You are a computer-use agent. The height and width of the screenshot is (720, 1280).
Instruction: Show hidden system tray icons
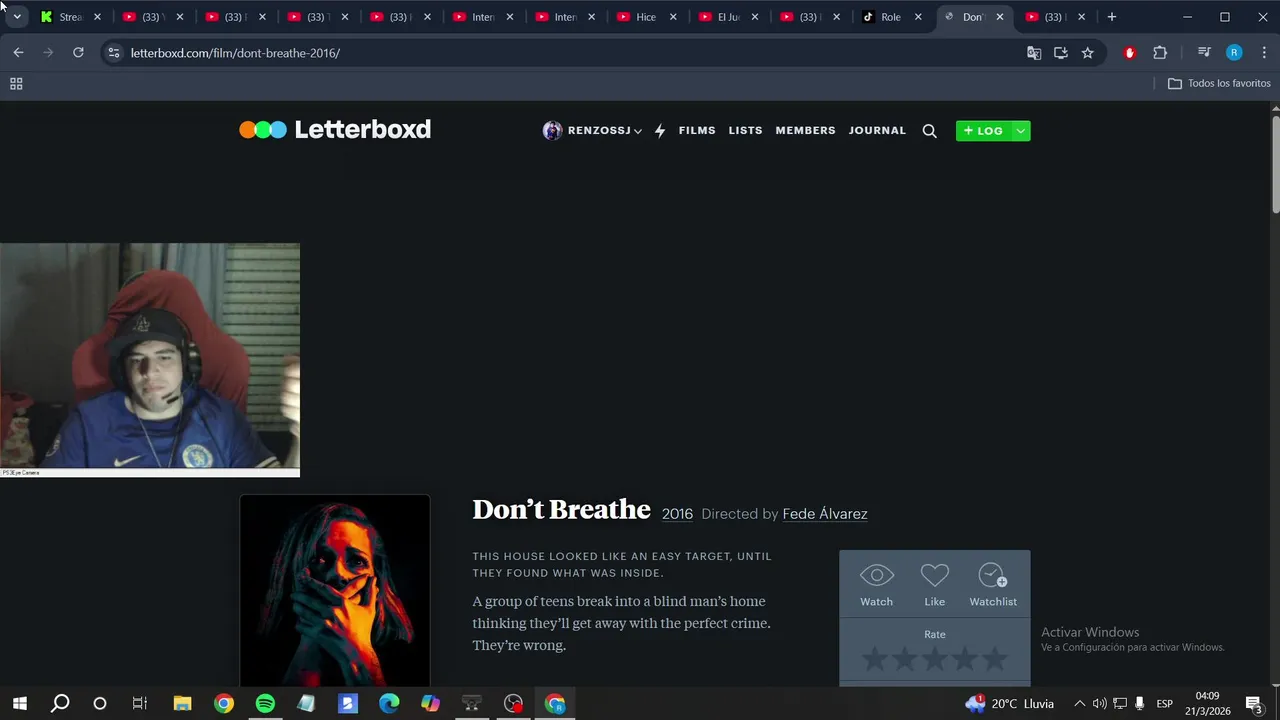pyautogui.click(x=1079, y=704)
